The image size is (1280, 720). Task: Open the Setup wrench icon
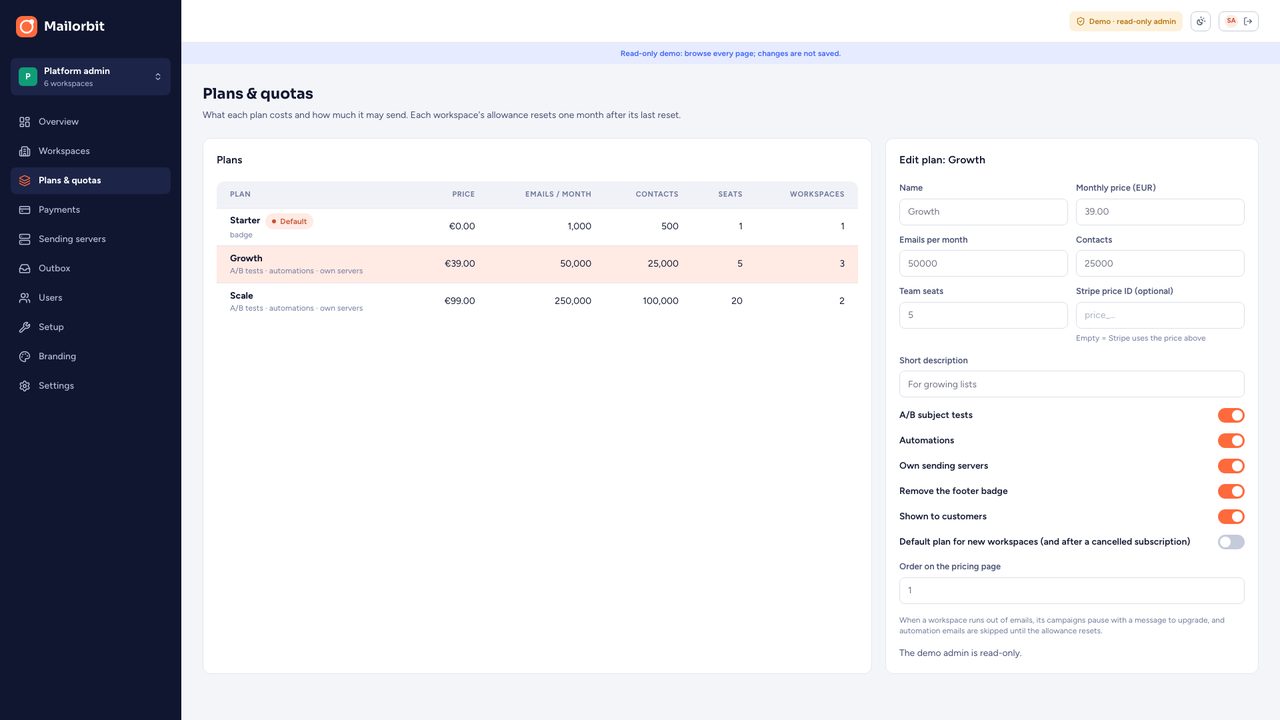[x=25, y=327]
